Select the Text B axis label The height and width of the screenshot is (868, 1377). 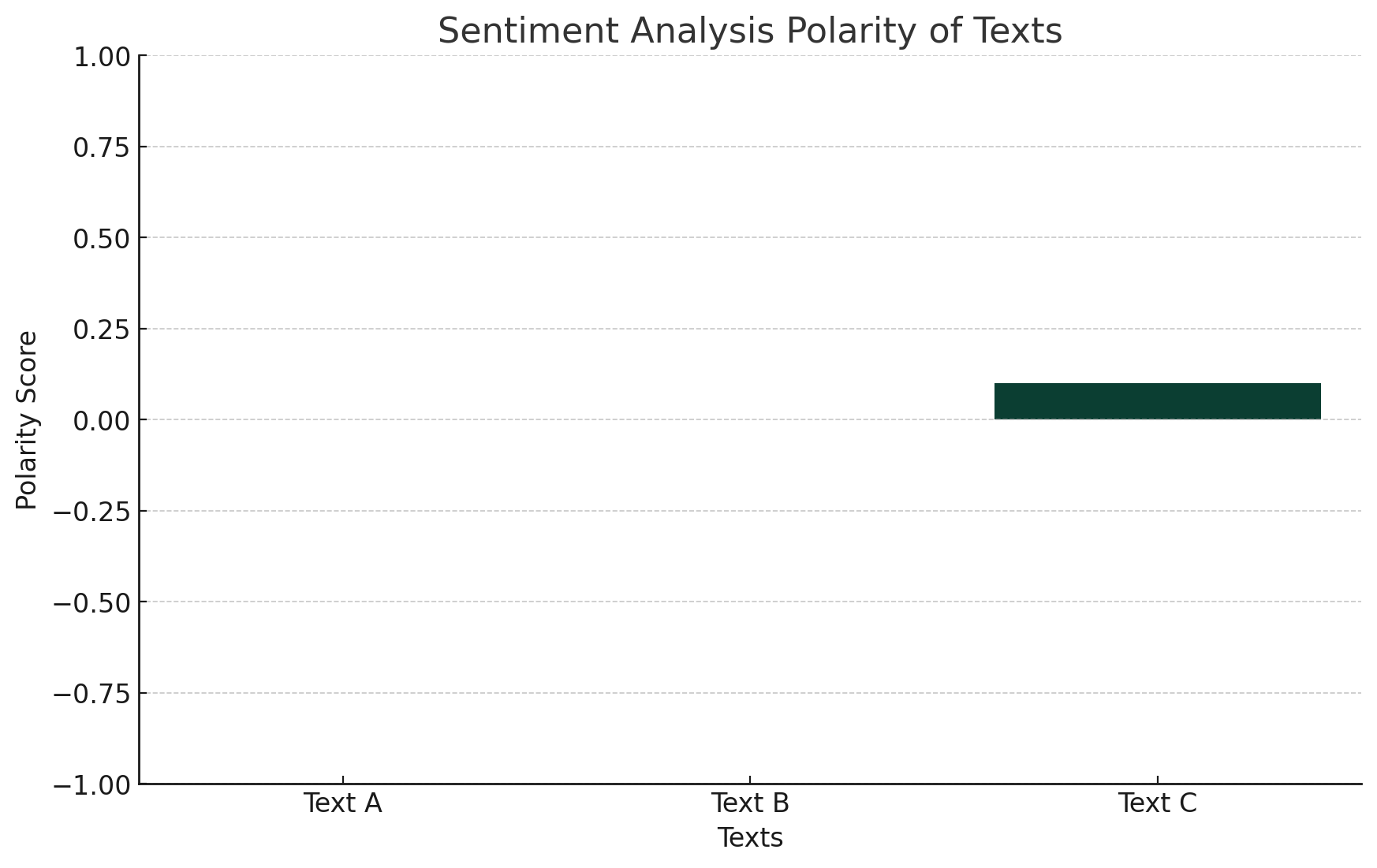click(x=750, y=803)
